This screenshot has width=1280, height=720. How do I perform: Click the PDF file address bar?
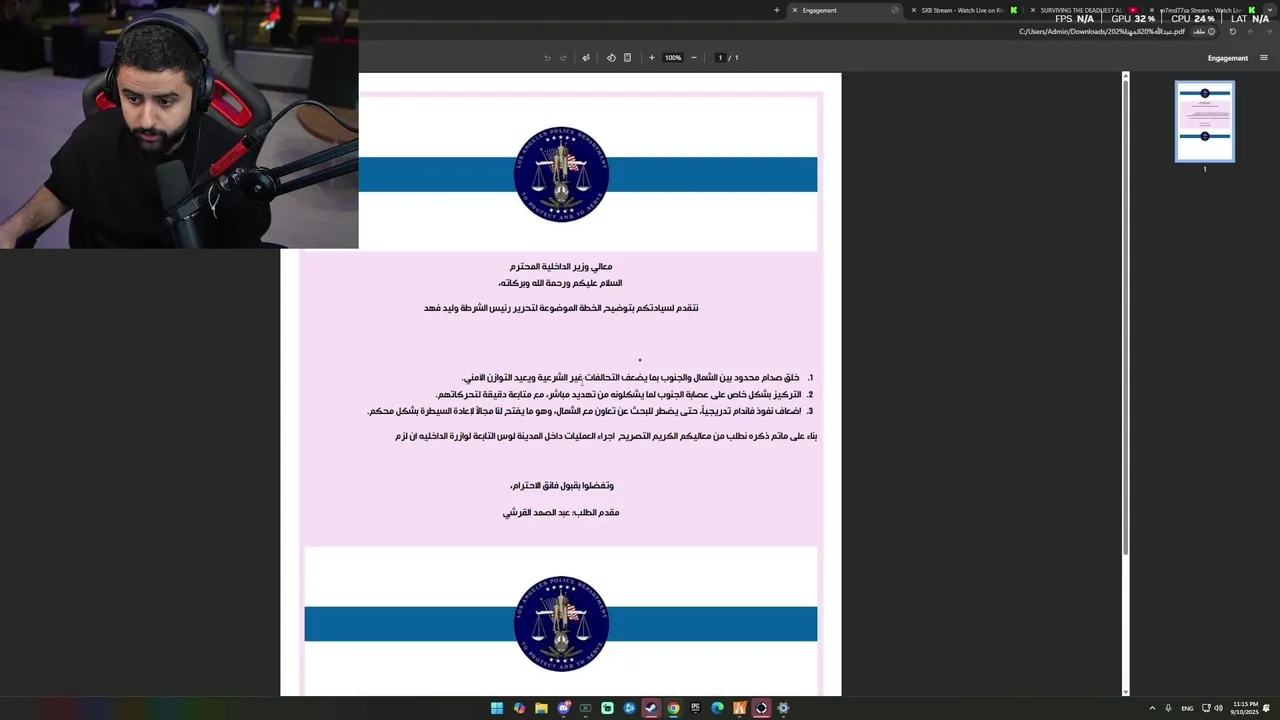click(1101, 31)
